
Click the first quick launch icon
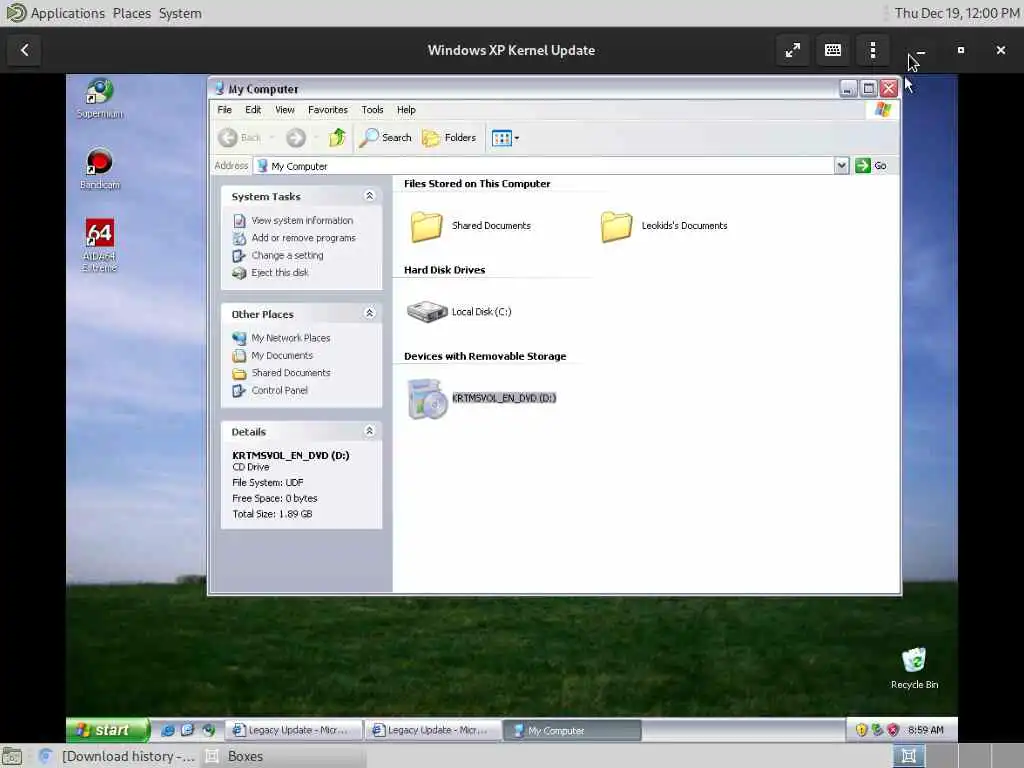click(168, 730)
